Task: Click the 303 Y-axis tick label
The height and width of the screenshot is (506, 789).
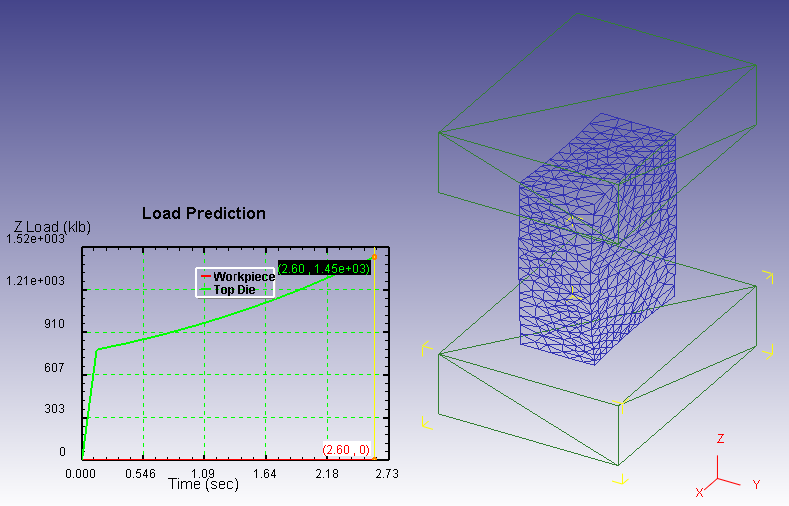Action: (x=54, y=409)
